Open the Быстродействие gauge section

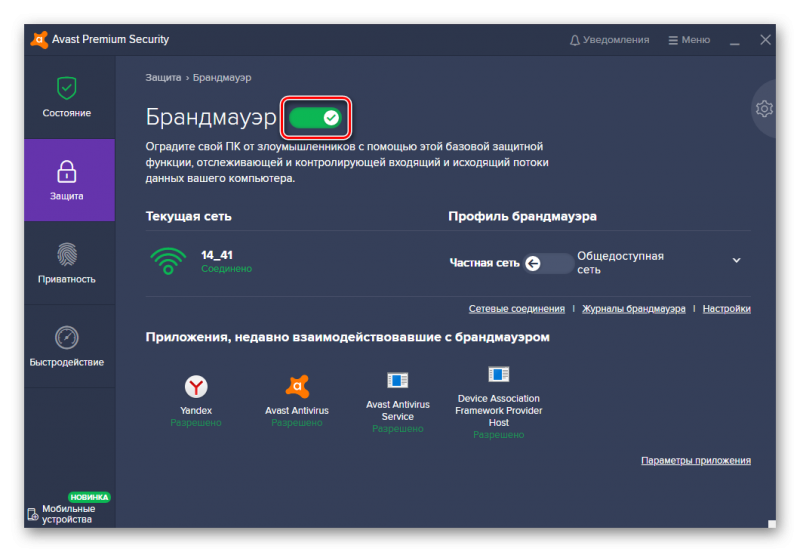69,346
